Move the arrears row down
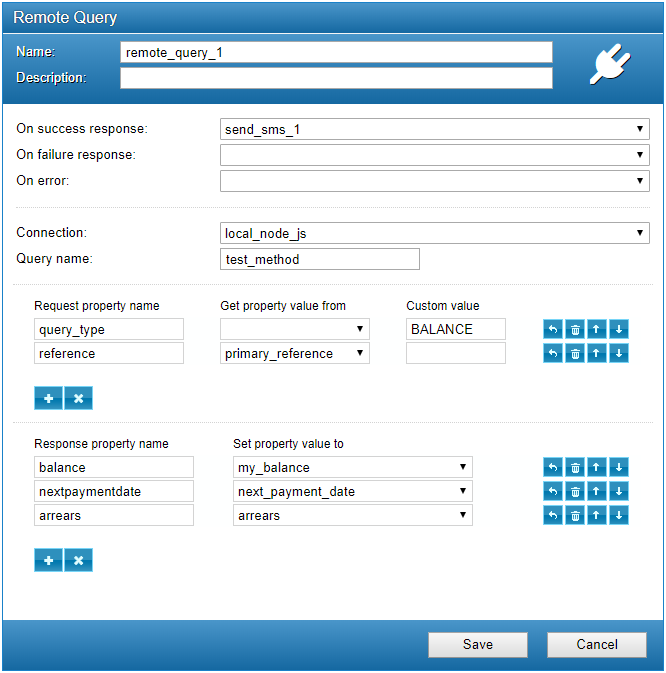666x673 pixels. tap(619, 515)
